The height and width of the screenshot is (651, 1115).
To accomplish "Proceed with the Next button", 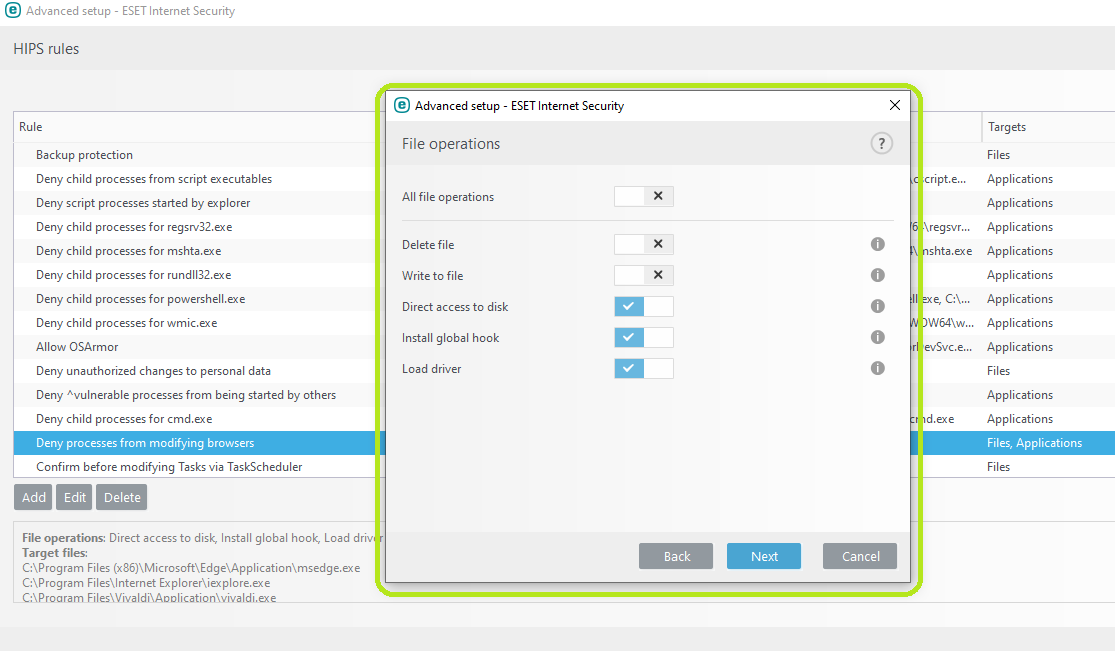I will point(764,556).
